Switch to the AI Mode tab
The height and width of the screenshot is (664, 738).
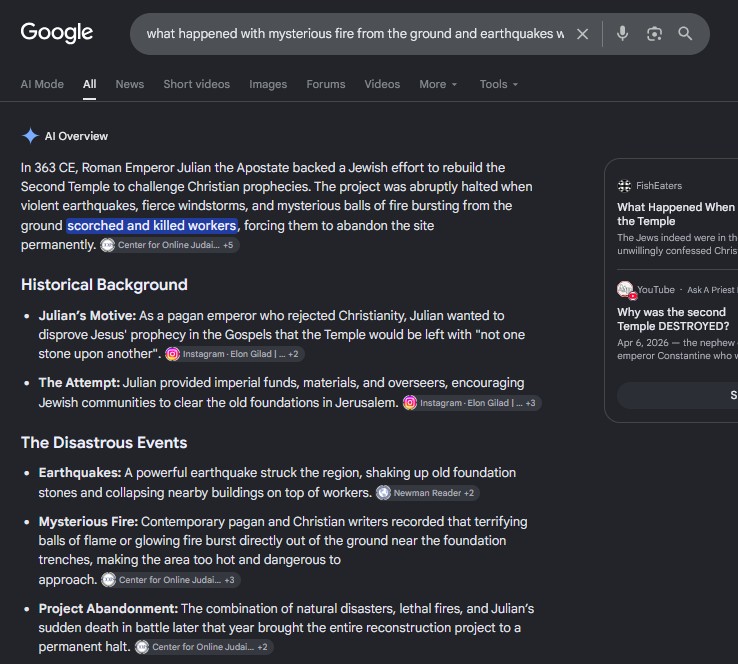click(42, 84)
